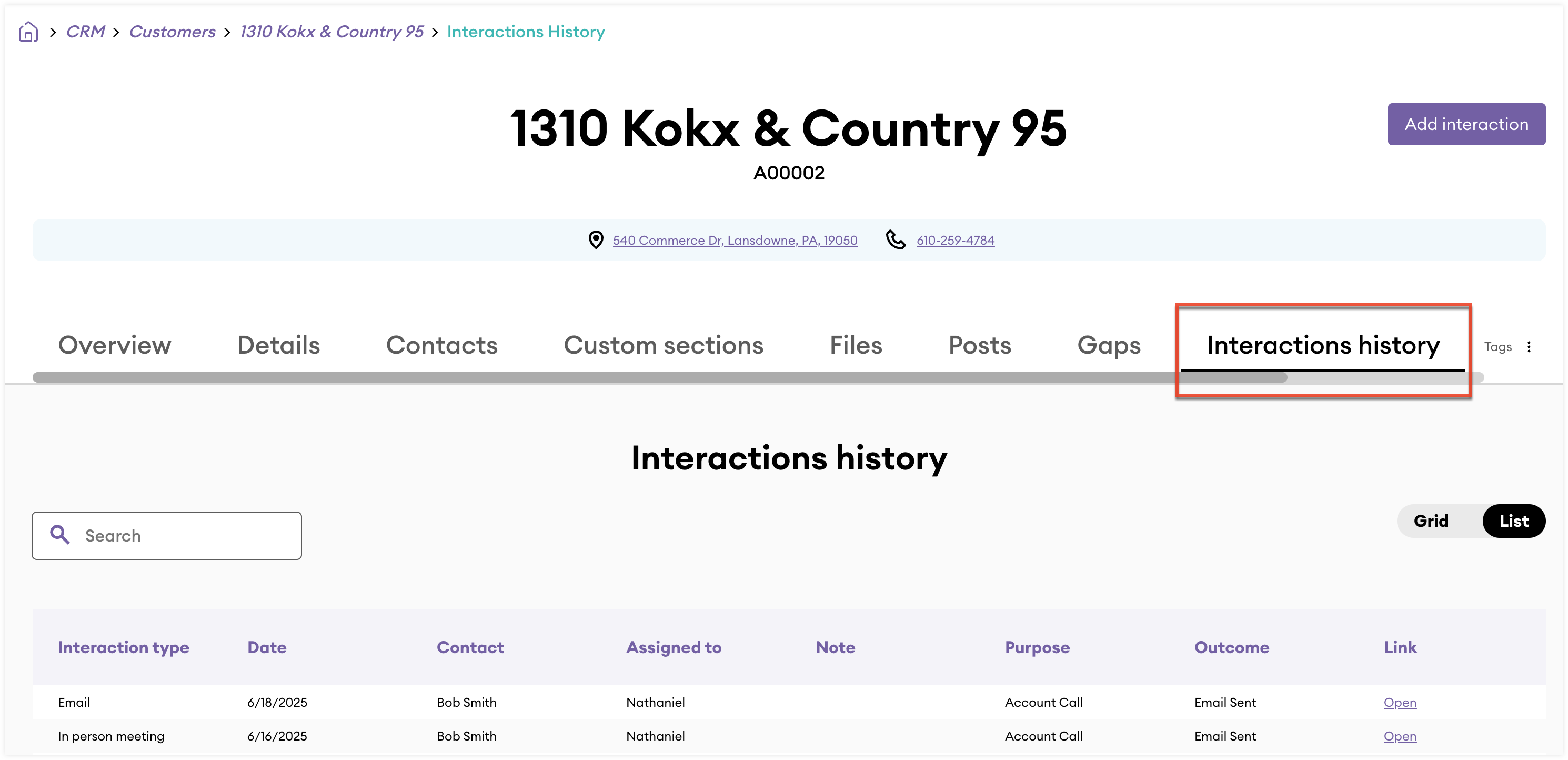Open the Overview tab

114,345
